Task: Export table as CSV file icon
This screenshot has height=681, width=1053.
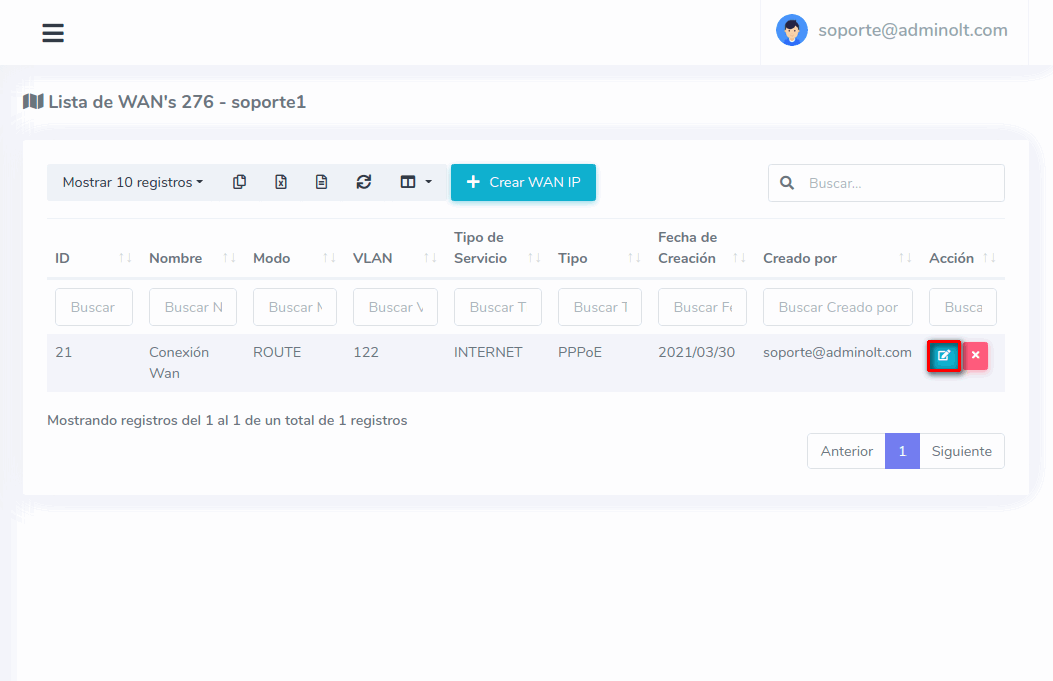Action: (321, 182)
